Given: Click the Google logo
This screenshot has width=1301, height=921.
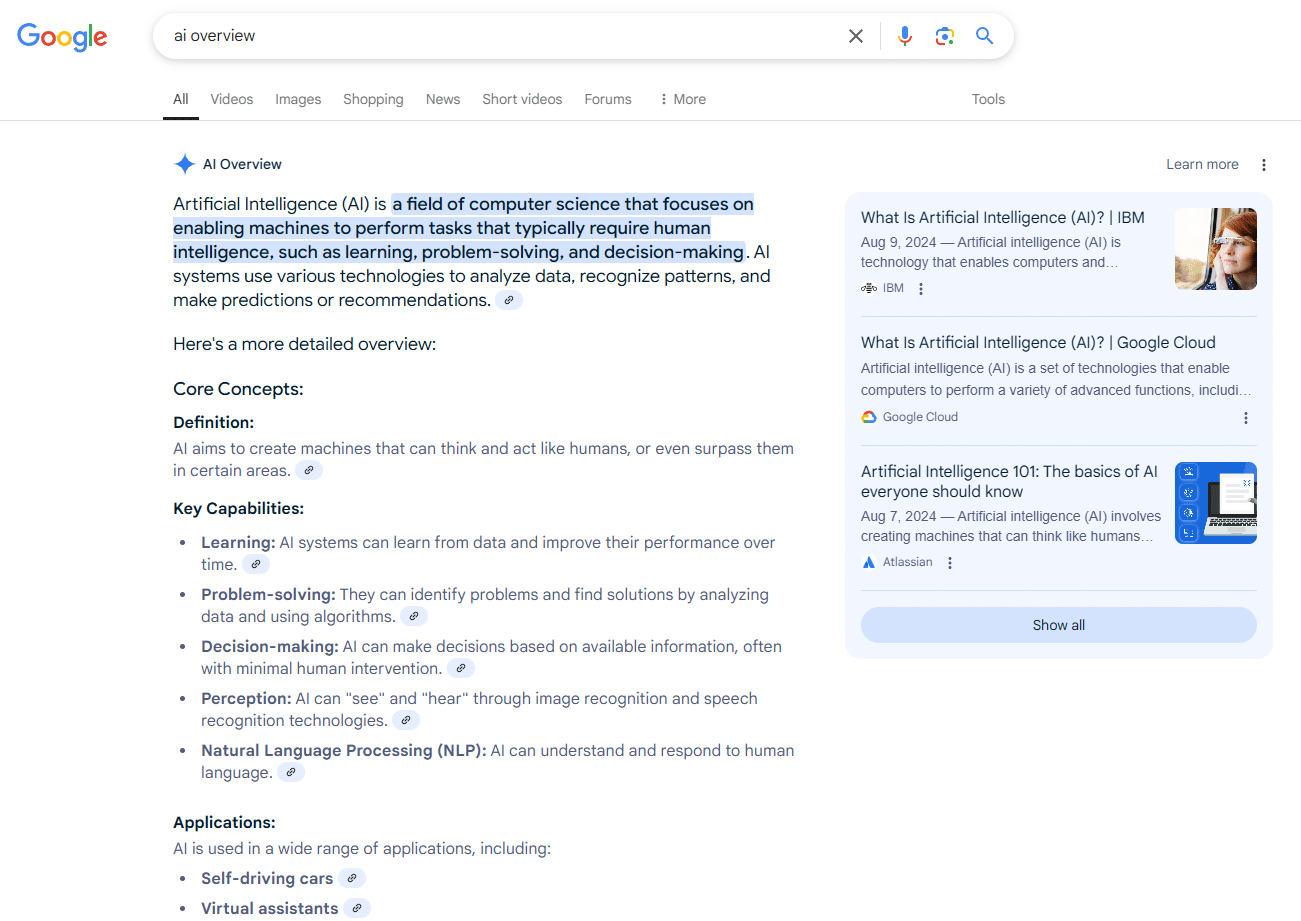Looking at the screenshot, I should coord(62,37).
